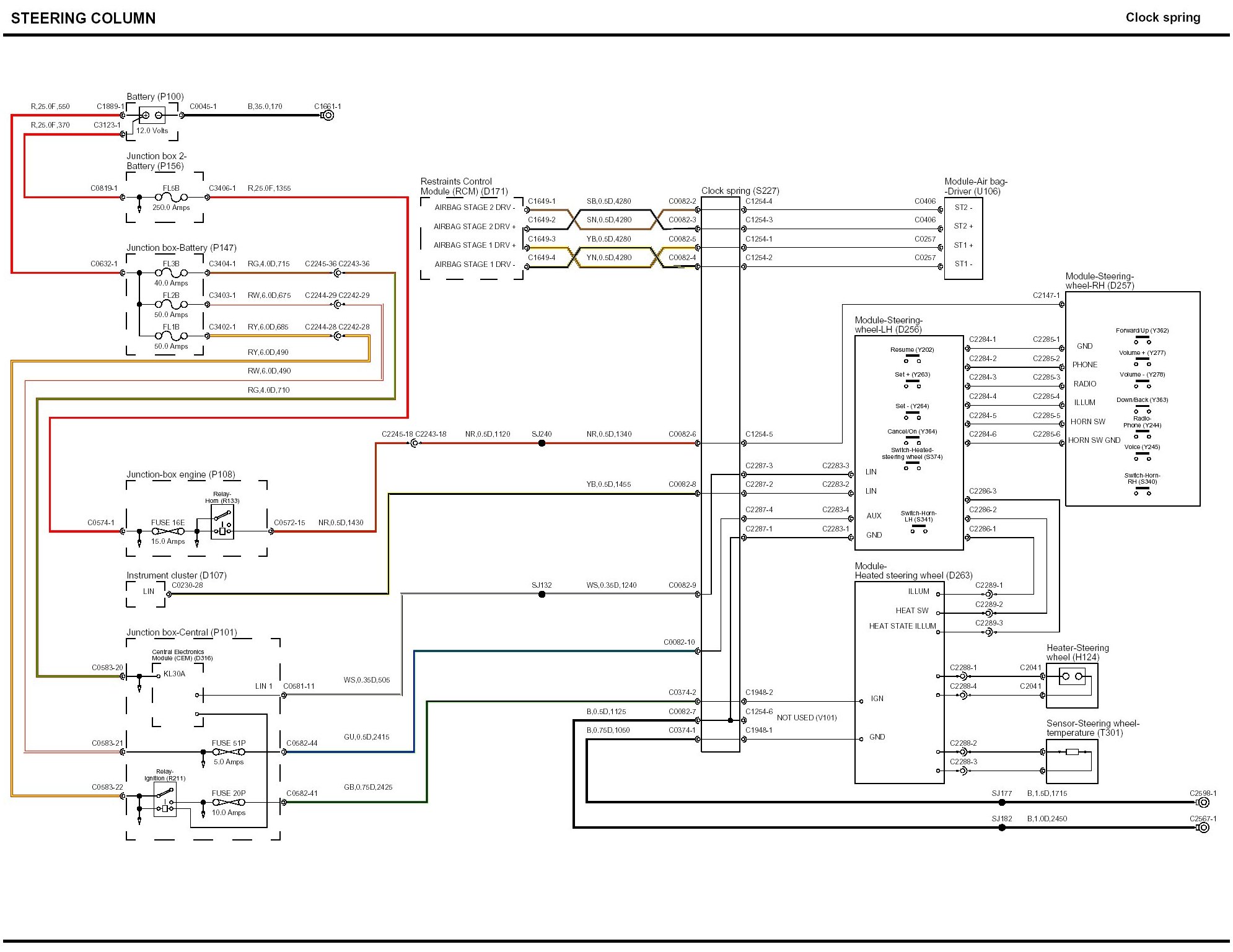Click the FUSE 51P 5 Amps symbol
This screenshot has height=952, width=1233.
[x=229, y=752]
